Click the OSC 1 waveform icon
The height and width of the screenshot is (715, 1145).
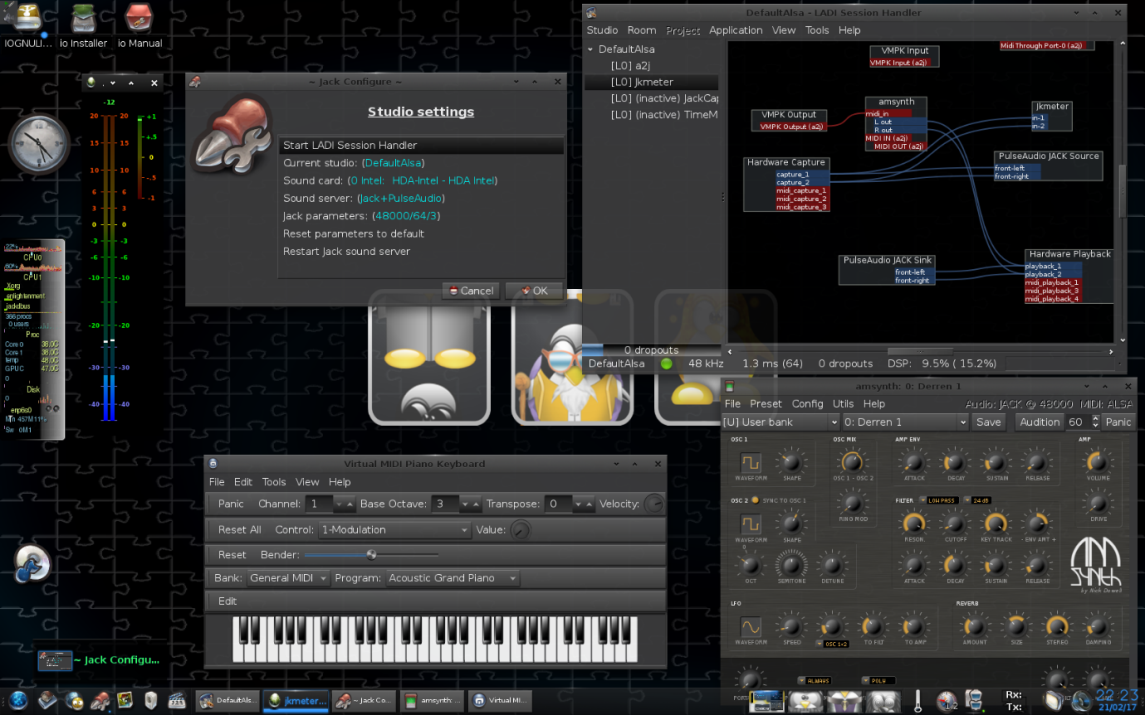[750, 463]
